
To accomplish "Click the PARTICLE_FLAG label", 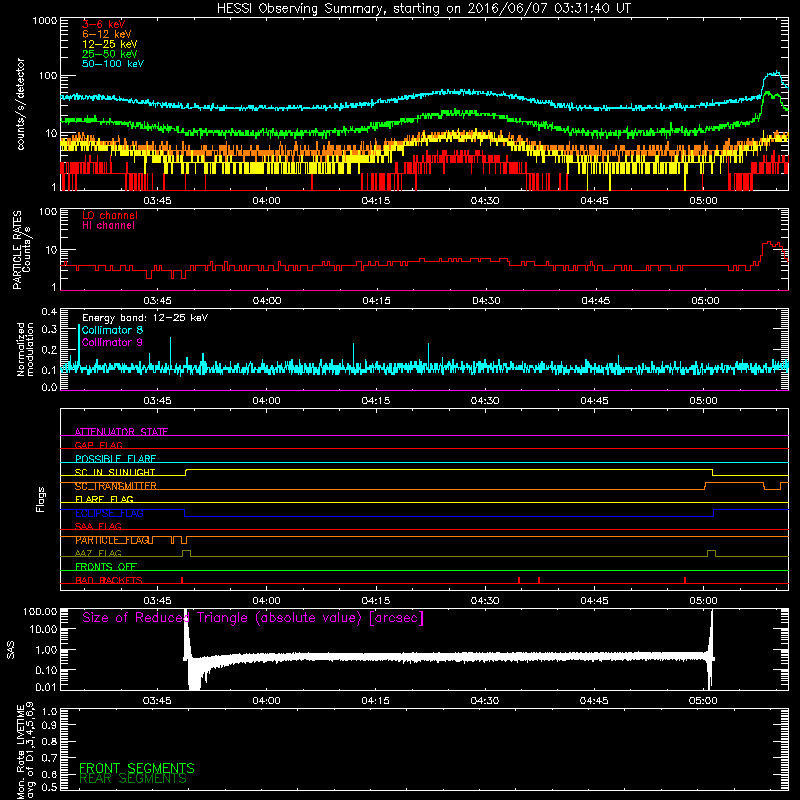I will coord(114,540).
